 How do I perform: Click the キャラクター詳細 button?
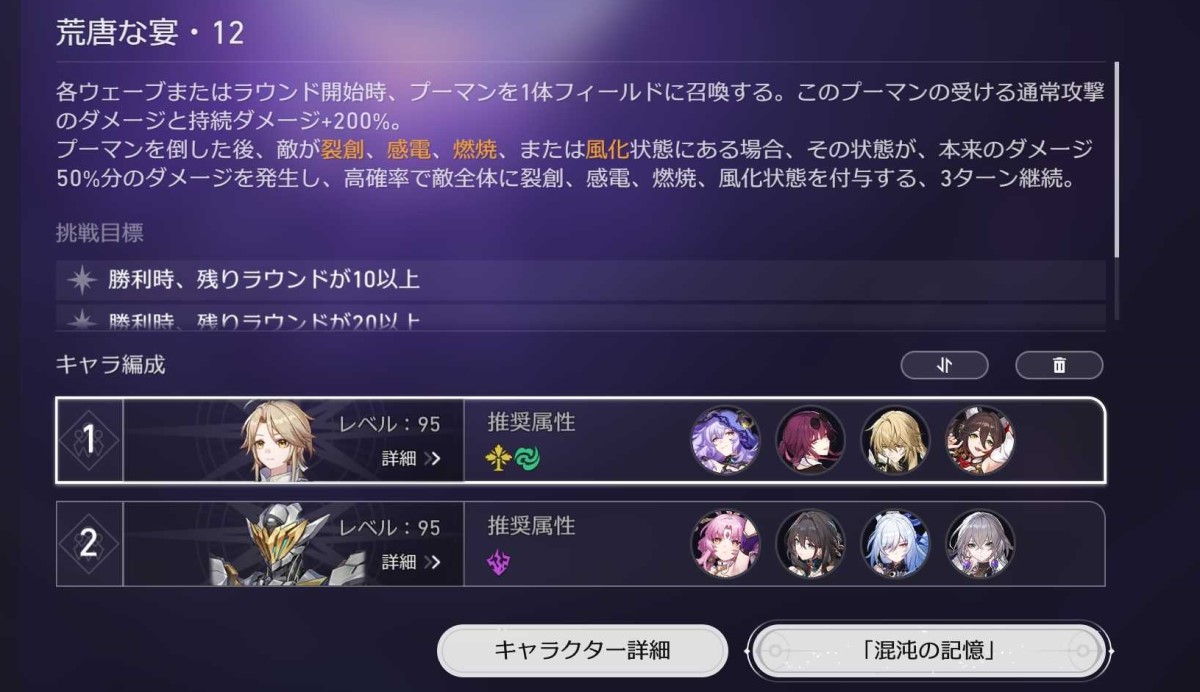[x=582, y=650]
